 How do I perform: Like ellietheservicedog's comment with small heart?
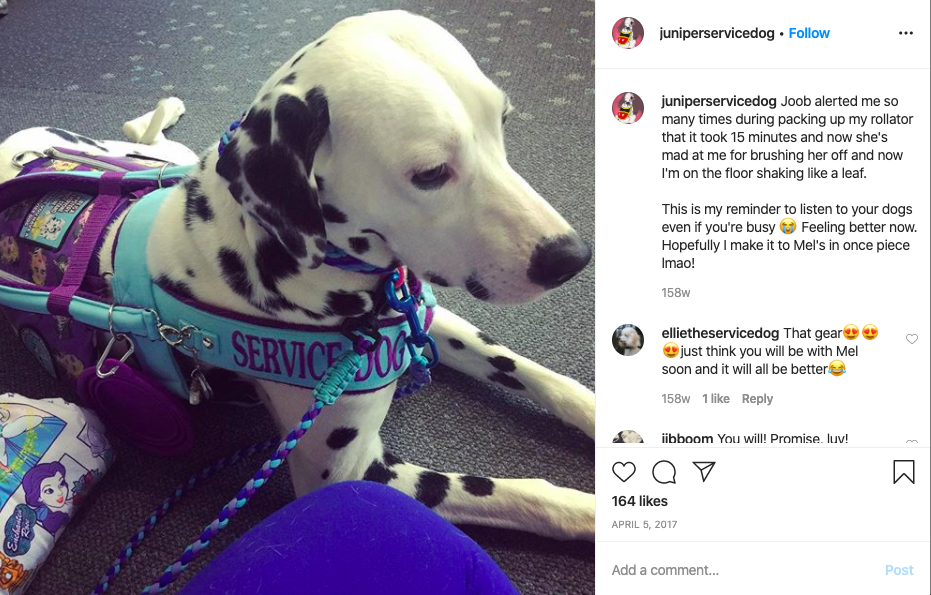912,339
